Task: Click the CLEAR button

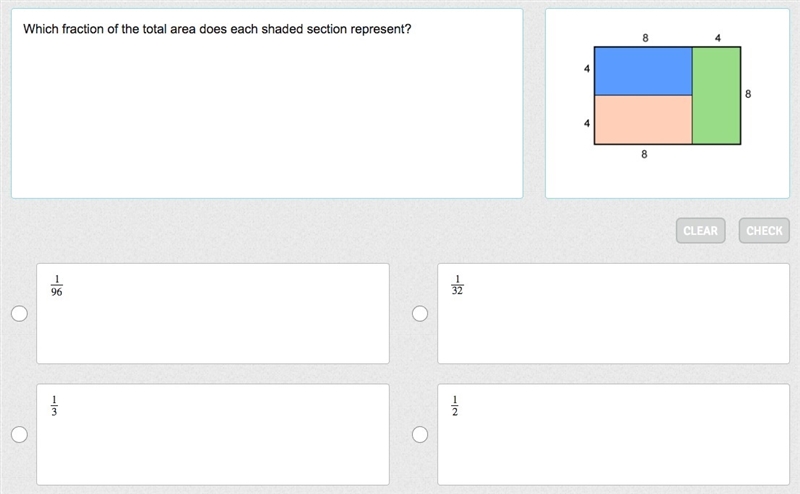Action: click(701, 231)
